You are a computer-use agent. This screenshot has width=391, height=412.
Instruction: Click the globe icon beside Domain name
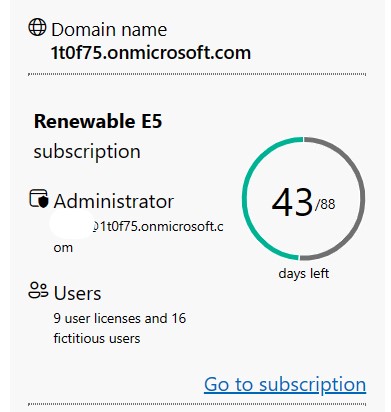[37, 27]
